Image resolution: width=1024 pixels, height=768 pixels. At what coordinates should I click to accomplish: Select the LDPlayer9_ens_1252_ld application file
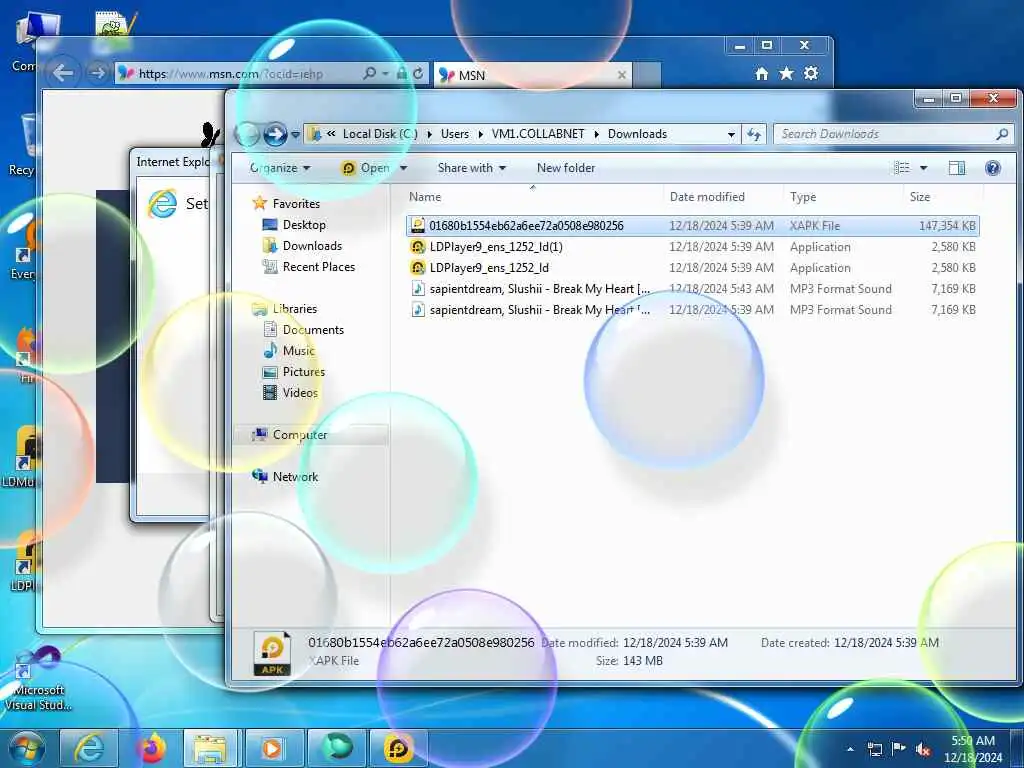692,268
